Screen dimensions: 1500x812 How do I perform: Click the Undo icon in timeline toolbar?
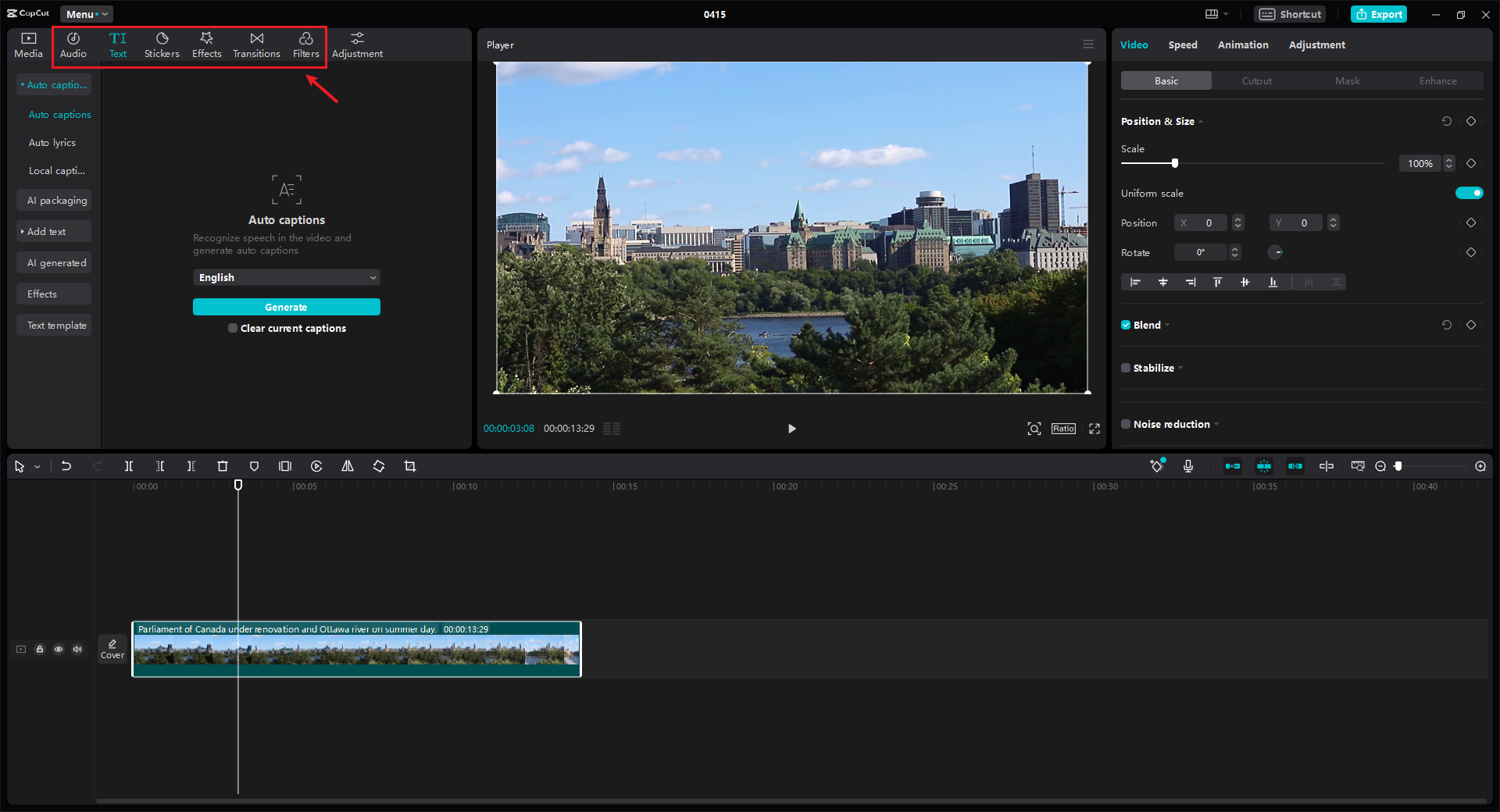pyautogui.click(x=66, y=466)
